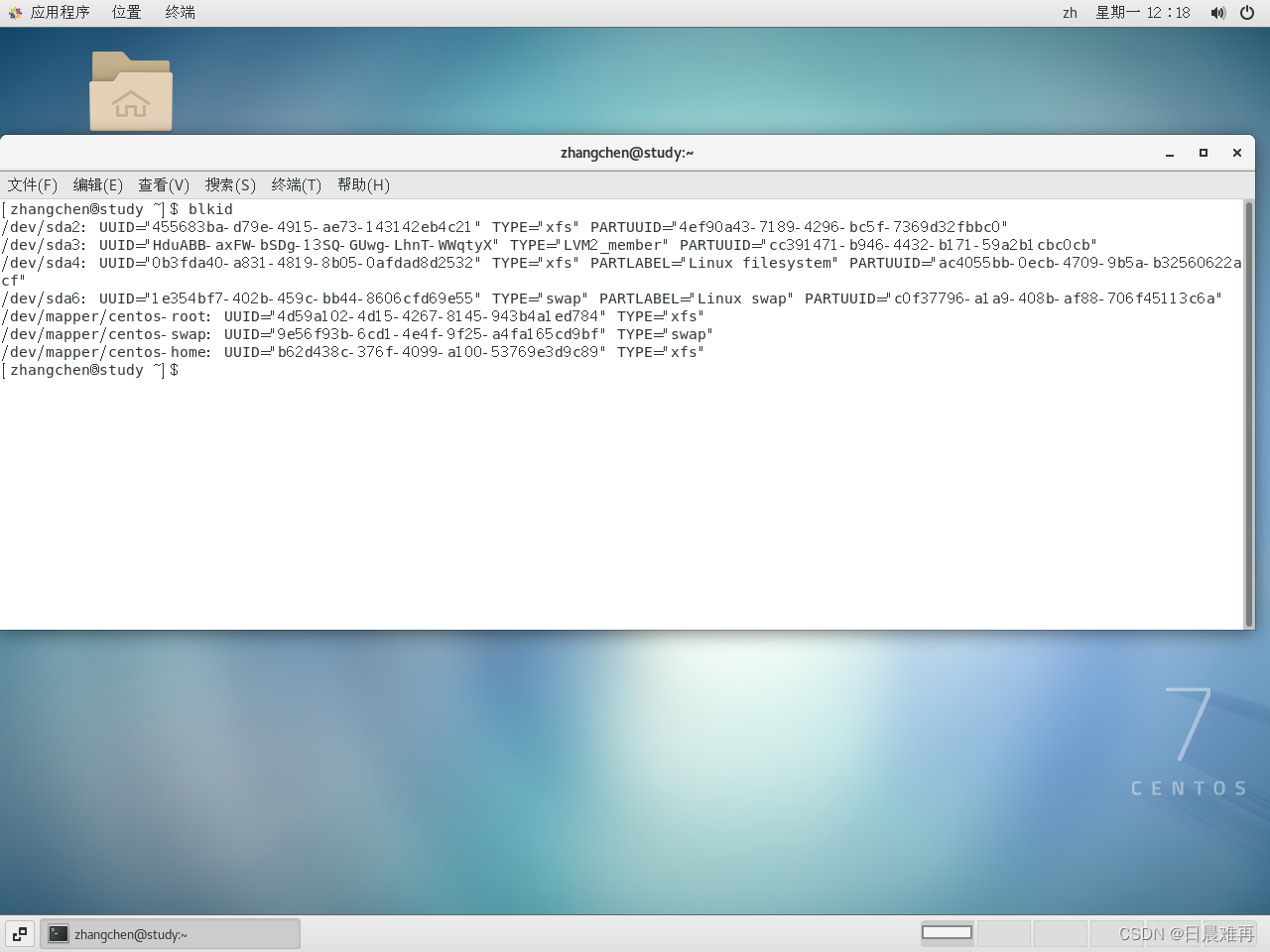Open the 查看(V) menu in the terminal

[163, 185]
